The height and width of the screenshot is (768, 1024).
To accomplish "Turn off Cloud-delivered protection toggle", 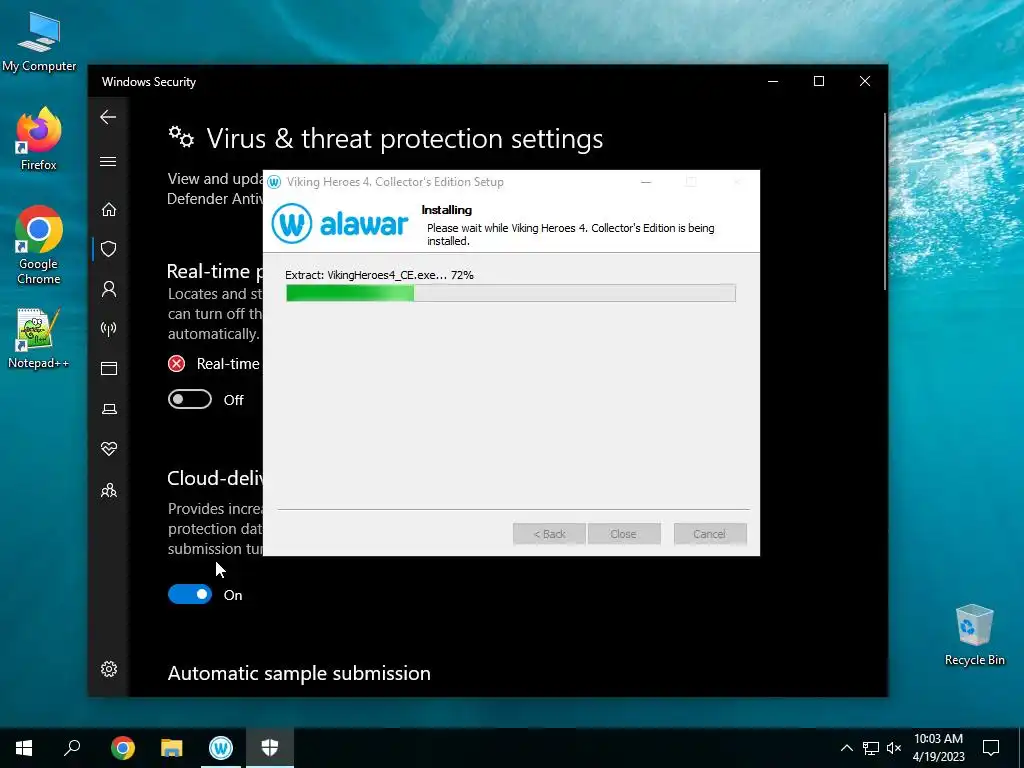I will click(x=190, y=594).
